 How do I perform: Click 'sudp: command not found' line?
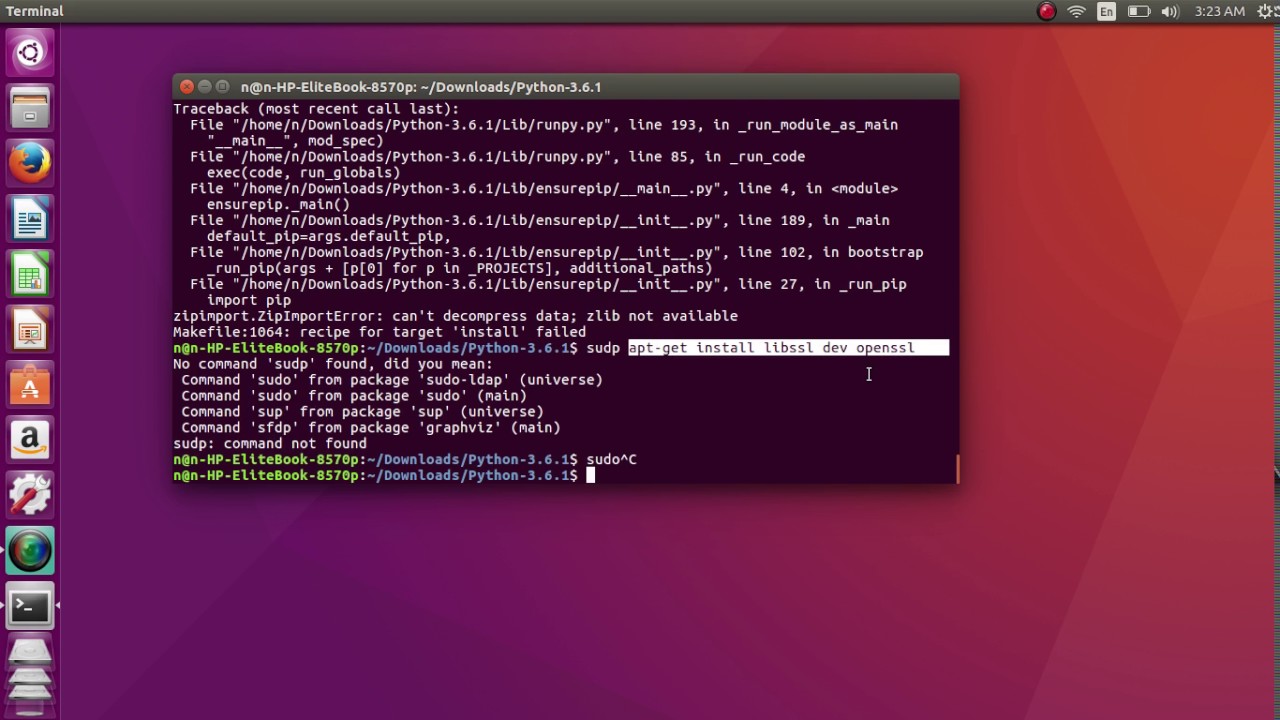coord(269,444)
